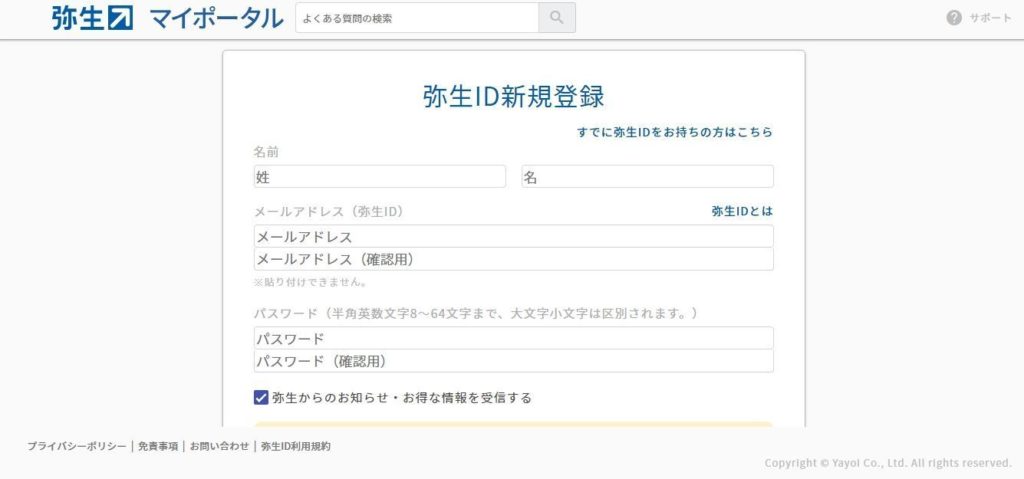Image resolution: width=1024 pixels, height=479 pixels.
Task: Click the 名前 label
Action: tap(266, 152)
